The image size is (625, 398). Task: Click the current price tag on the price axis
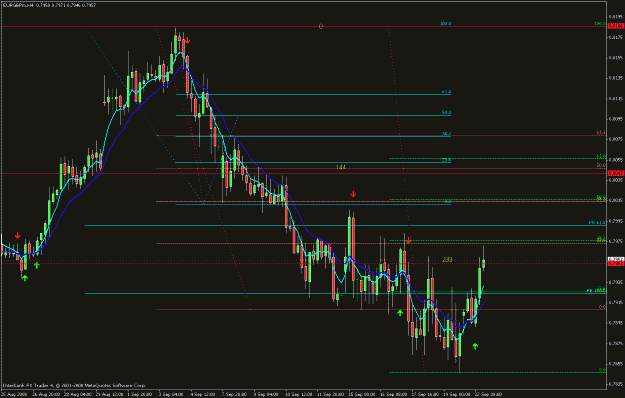[616, 259]
